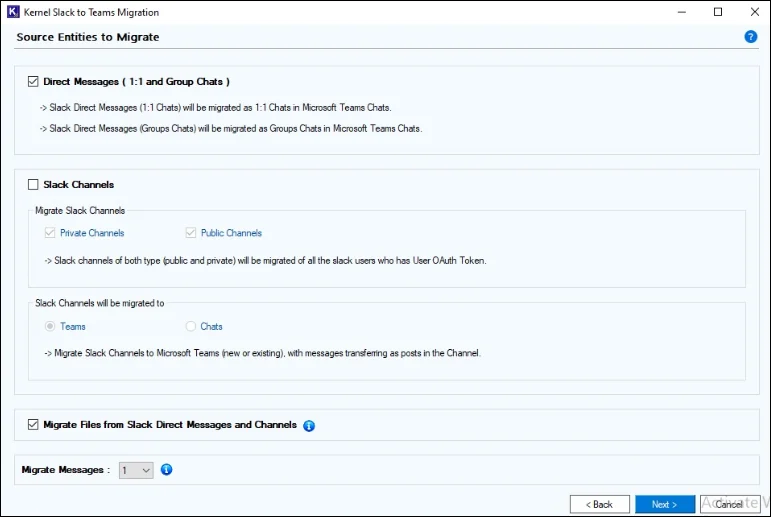Expand the Migrate Messages dropdown
The height and width of the screenshot is (517, 771).
point(136,470)
